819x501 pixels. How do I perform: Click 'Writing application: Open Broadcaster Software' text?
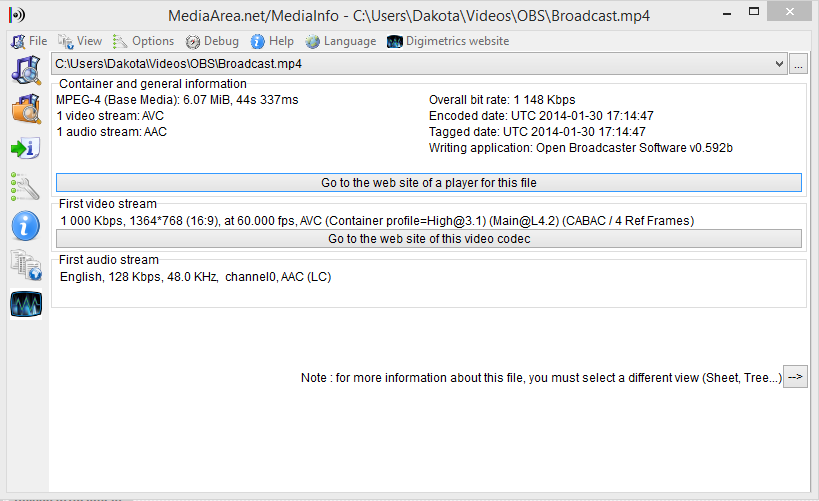[581, 148]
